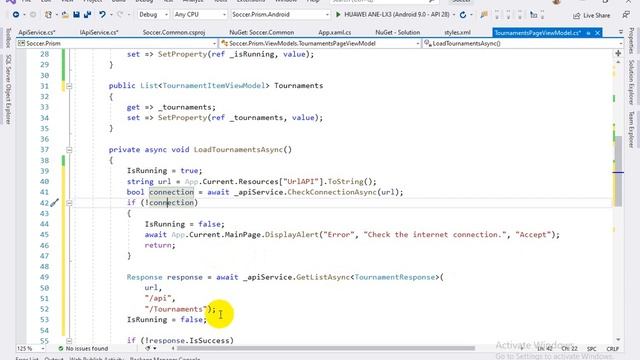
Task: Collapse the if block at line 42
Action: pyautogui.click(x=69, y=203)
